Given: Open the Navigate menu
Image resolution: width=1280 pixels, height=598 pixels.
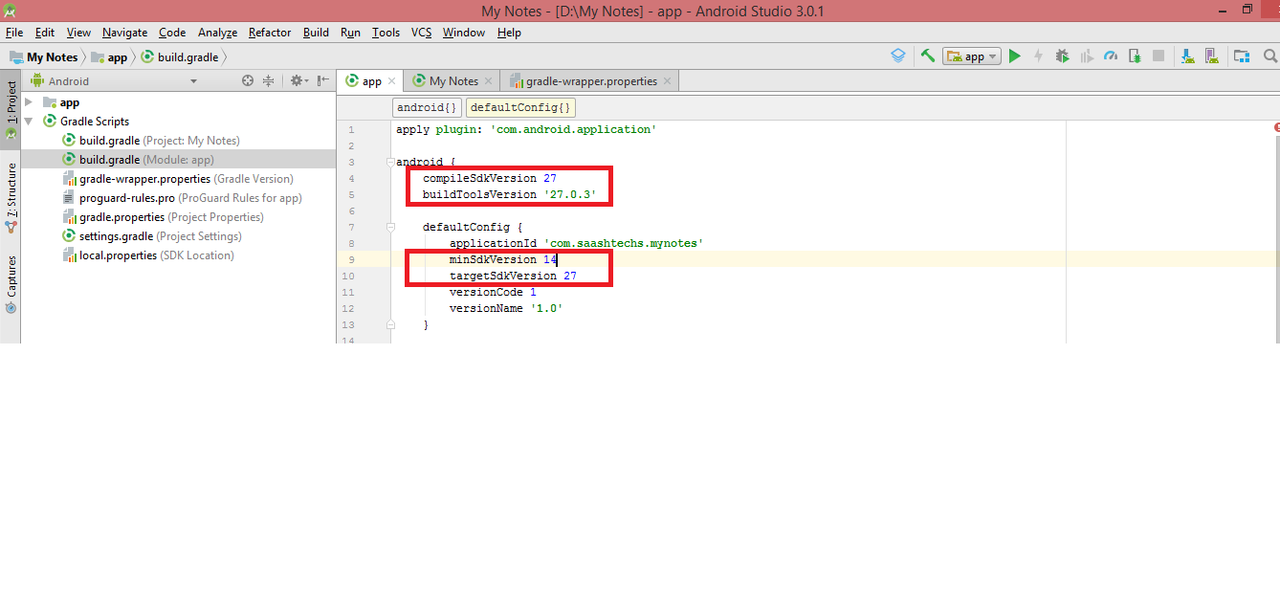Looking at the screenshot, I should (124, 32).
